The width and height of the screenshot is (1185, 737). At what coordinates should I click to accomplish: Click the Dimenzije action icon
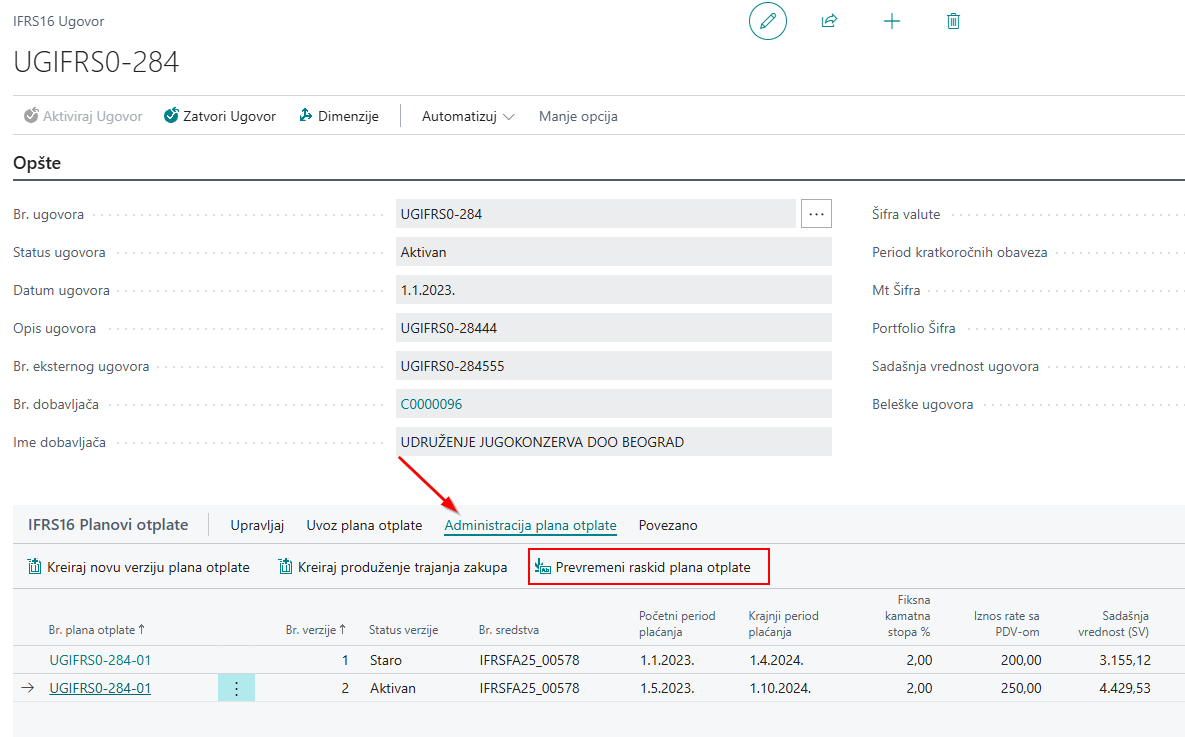(x=306, y=116)
